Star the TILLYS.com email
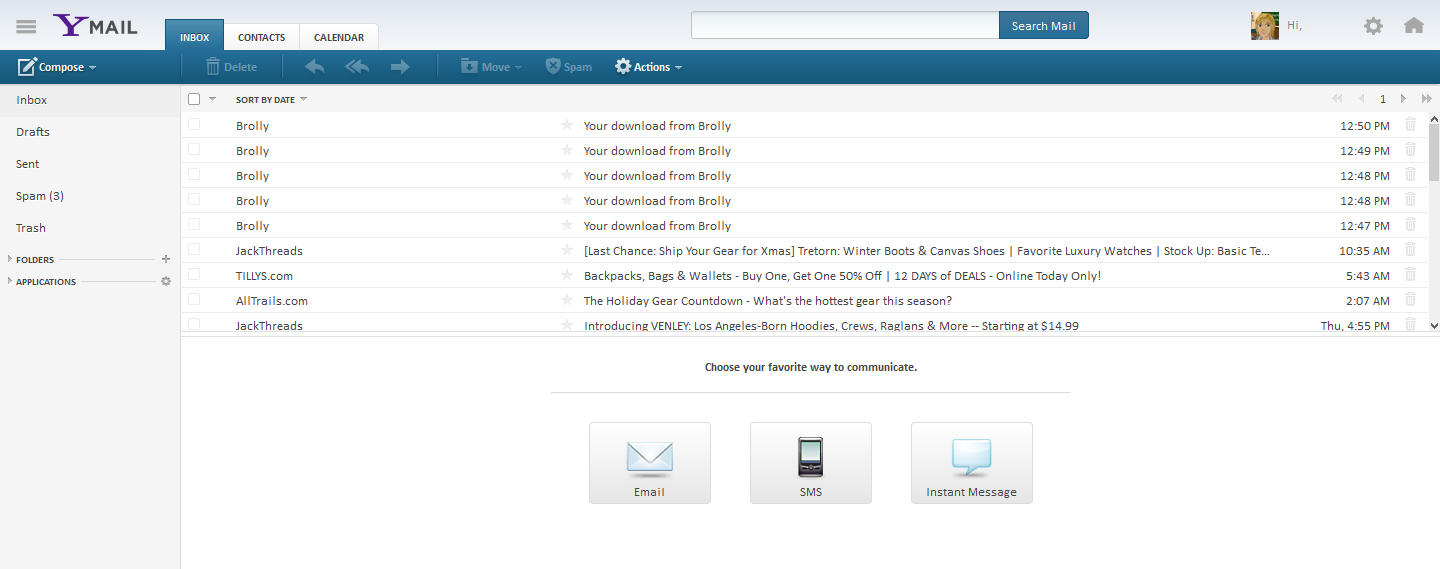This screenshot has height=569, width=1440. (x=567, y=275)
